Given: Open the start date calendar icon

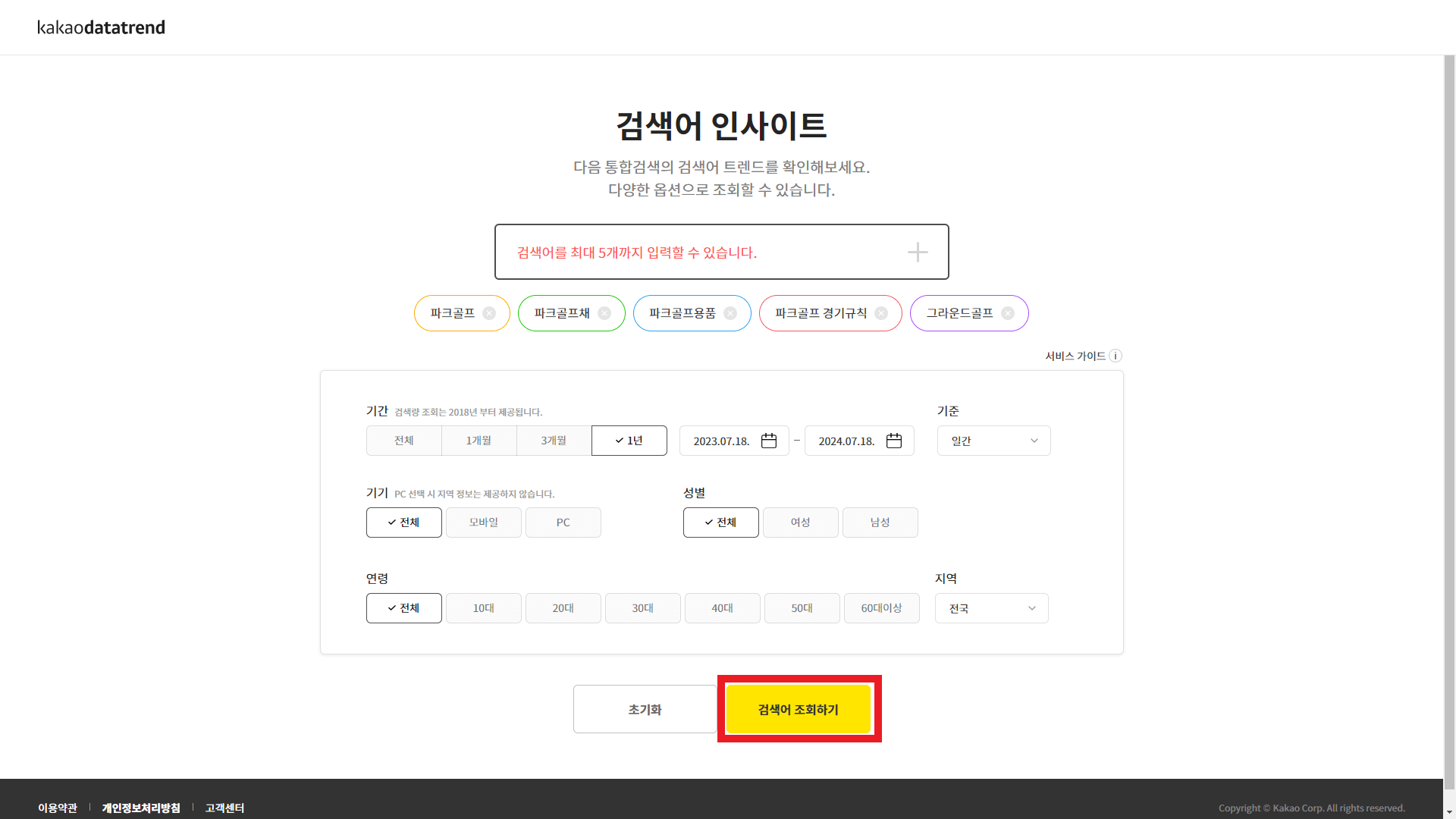Looking at the screenshot, I should point(769,441).
